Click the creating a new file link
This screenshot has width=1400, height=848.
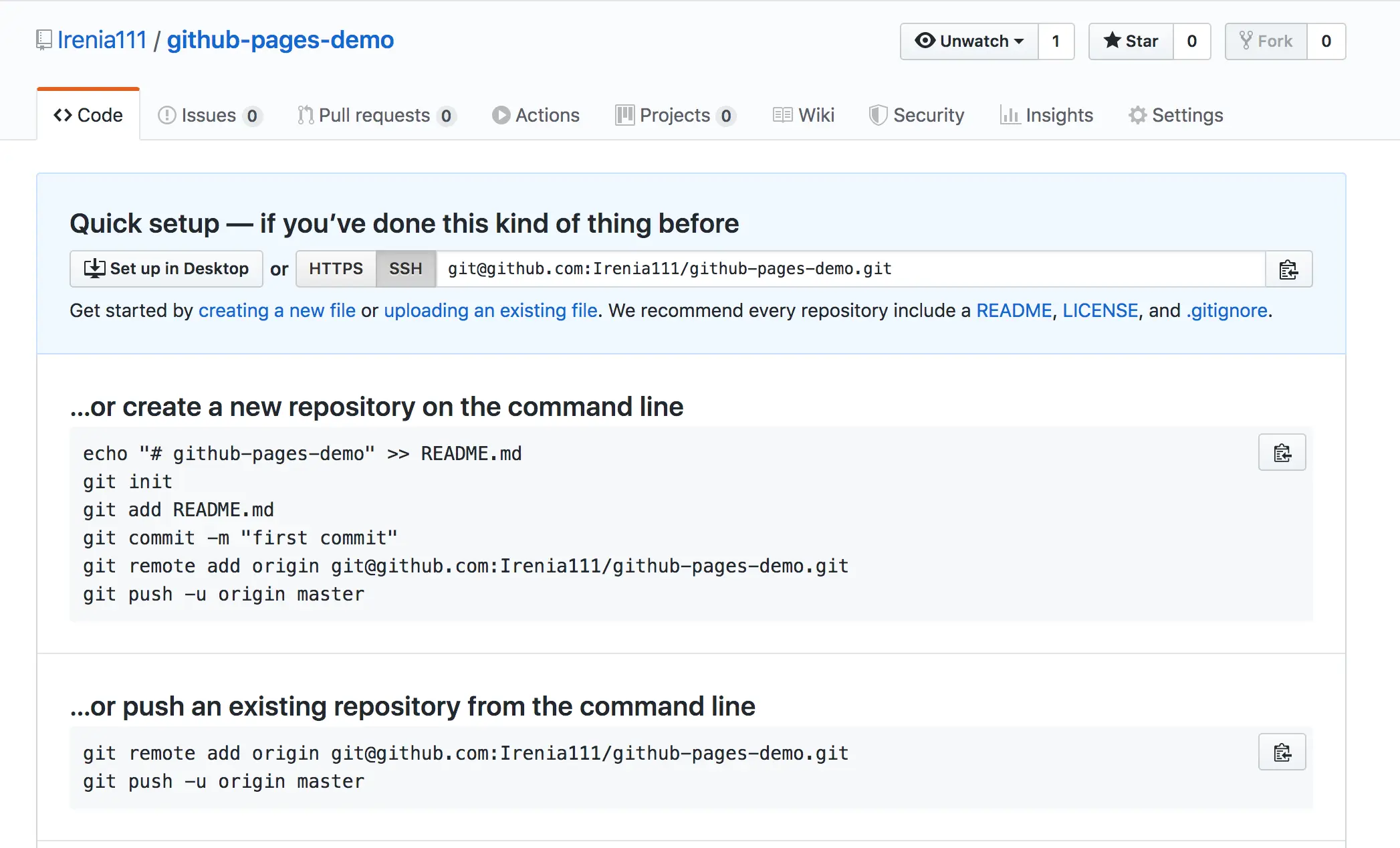pyautogui.click(x=277, y=310)
